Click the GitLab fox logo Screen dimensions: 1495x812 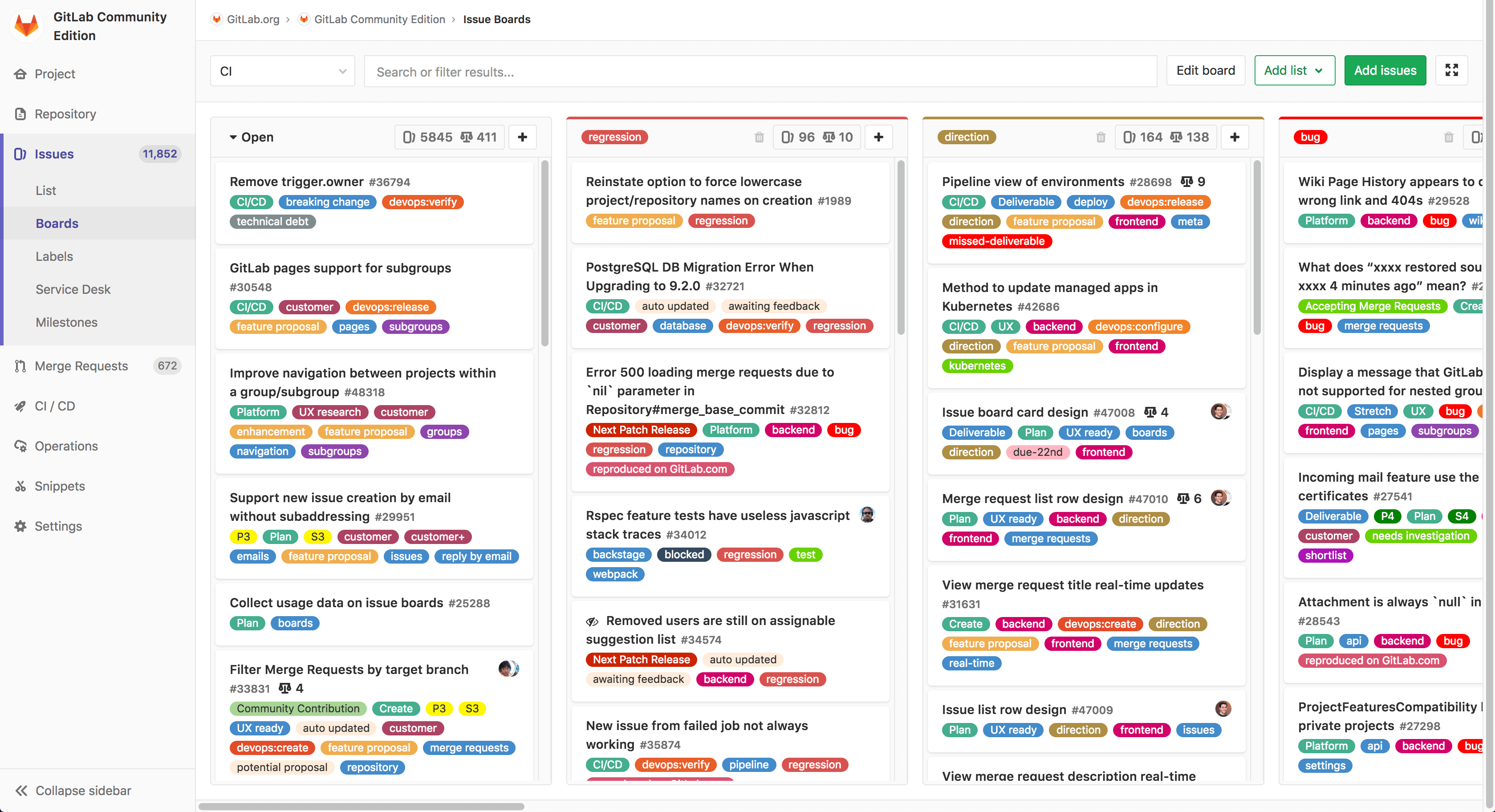tap(26, 25)
